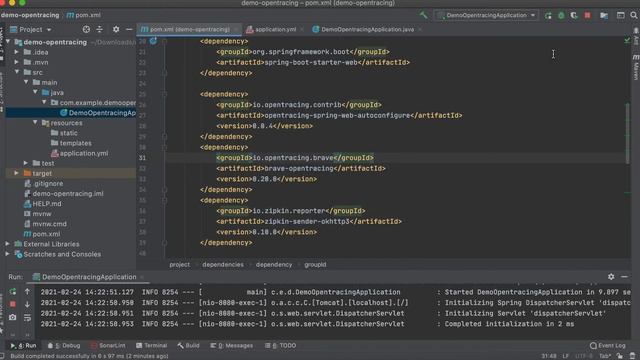This screenshot has width=640, height=360.
Task: Click the up arrow in Run console
Action: click(27, 292)
